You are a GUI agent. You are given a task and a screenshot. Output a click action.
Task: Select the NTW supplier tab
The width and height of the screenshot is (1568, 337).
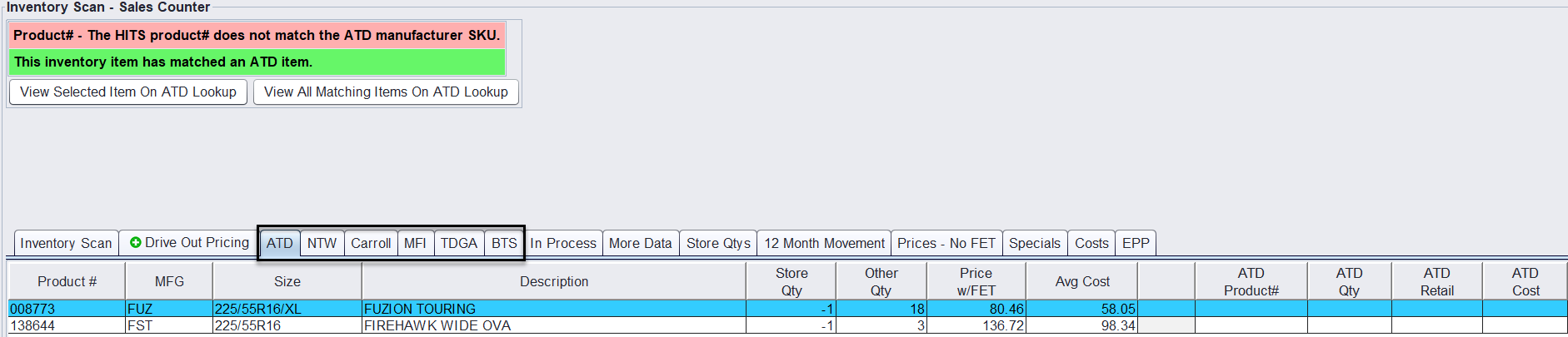[x=322, y=243]
